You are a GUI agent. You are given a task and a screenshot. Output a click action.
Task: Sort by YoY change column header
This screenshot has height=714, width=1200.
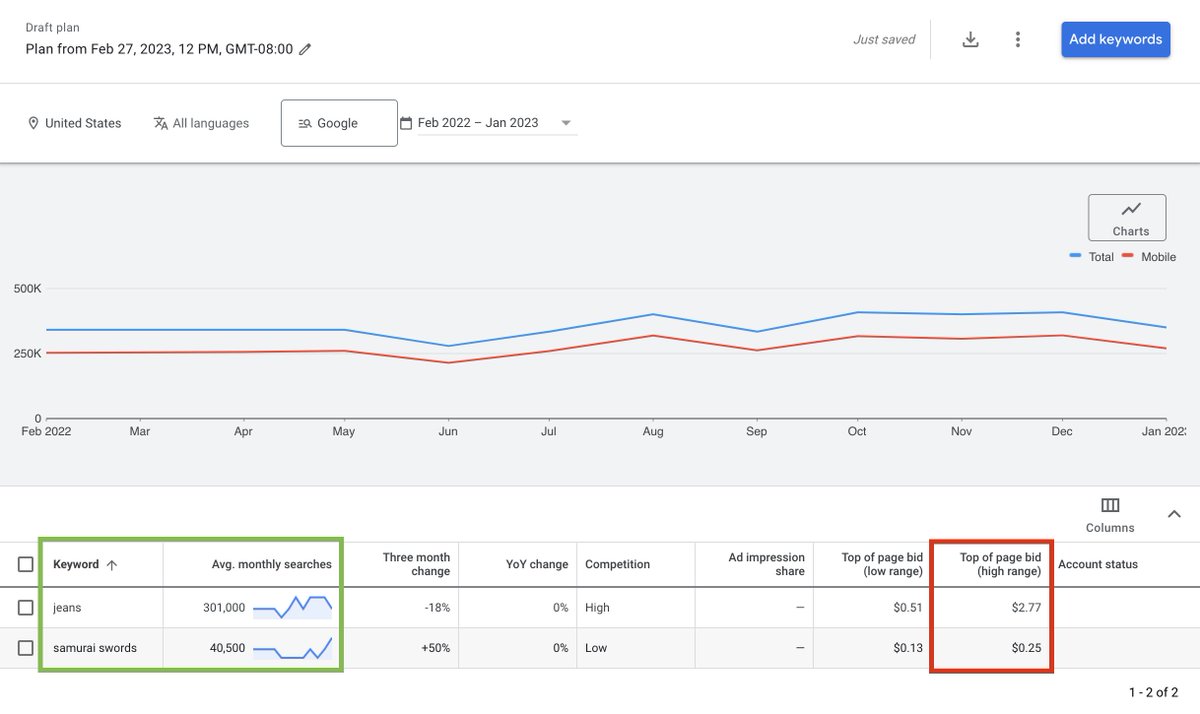(x=537, y=564)
